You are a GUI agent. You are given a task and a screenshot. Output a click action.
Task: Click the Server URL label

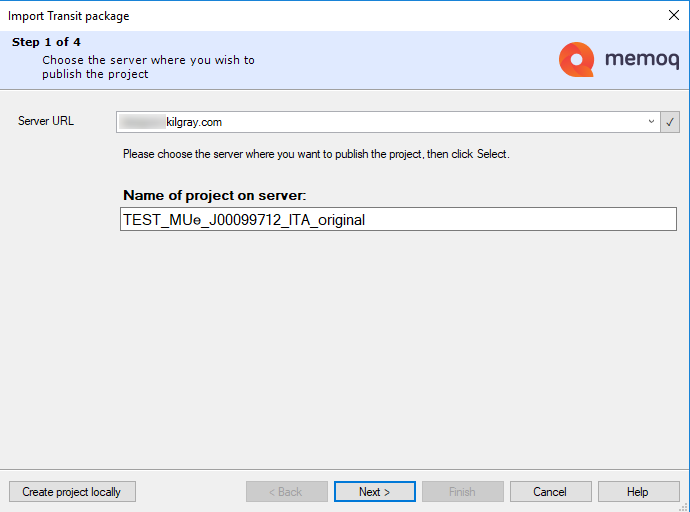pos(46,121)
